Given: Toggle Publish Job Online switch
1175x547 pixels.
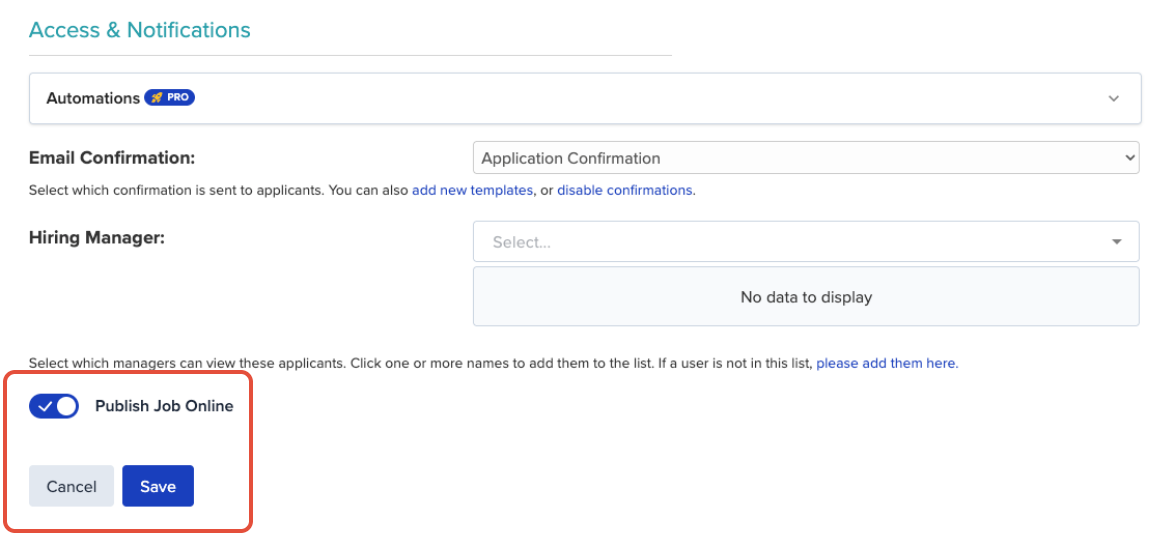Looking at the screenshot, I should (x=54, y=406).
